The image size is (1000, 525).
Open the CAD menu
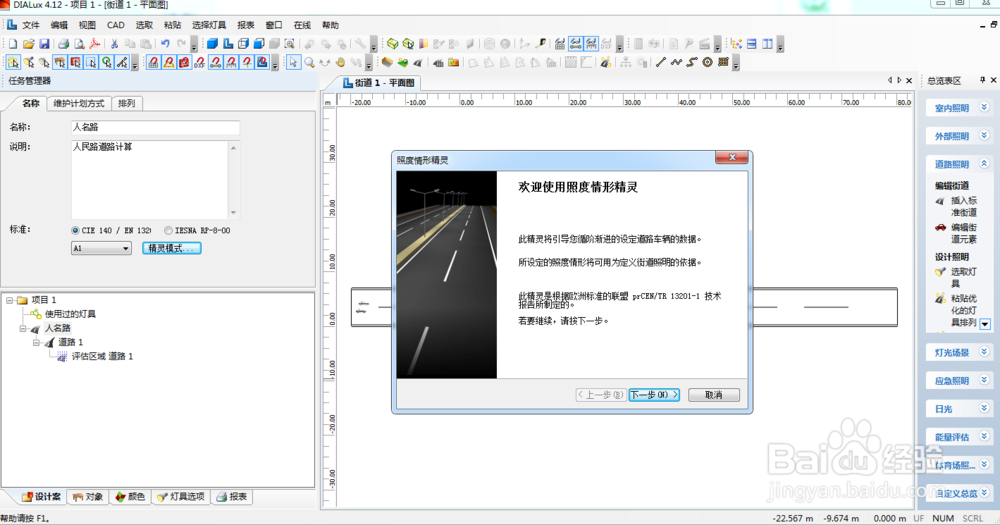[115, 25]
